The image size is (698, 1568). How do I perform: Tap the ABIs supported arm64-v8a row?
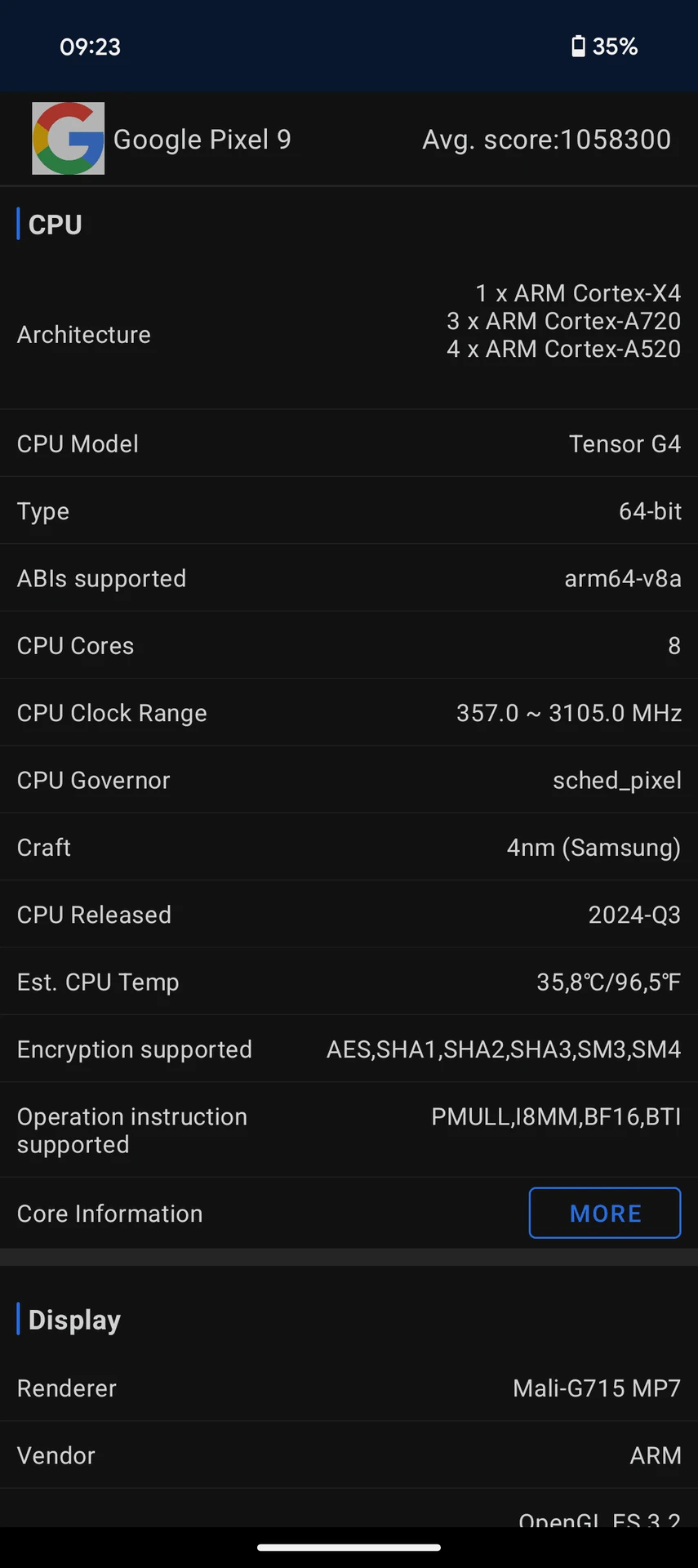349,578
